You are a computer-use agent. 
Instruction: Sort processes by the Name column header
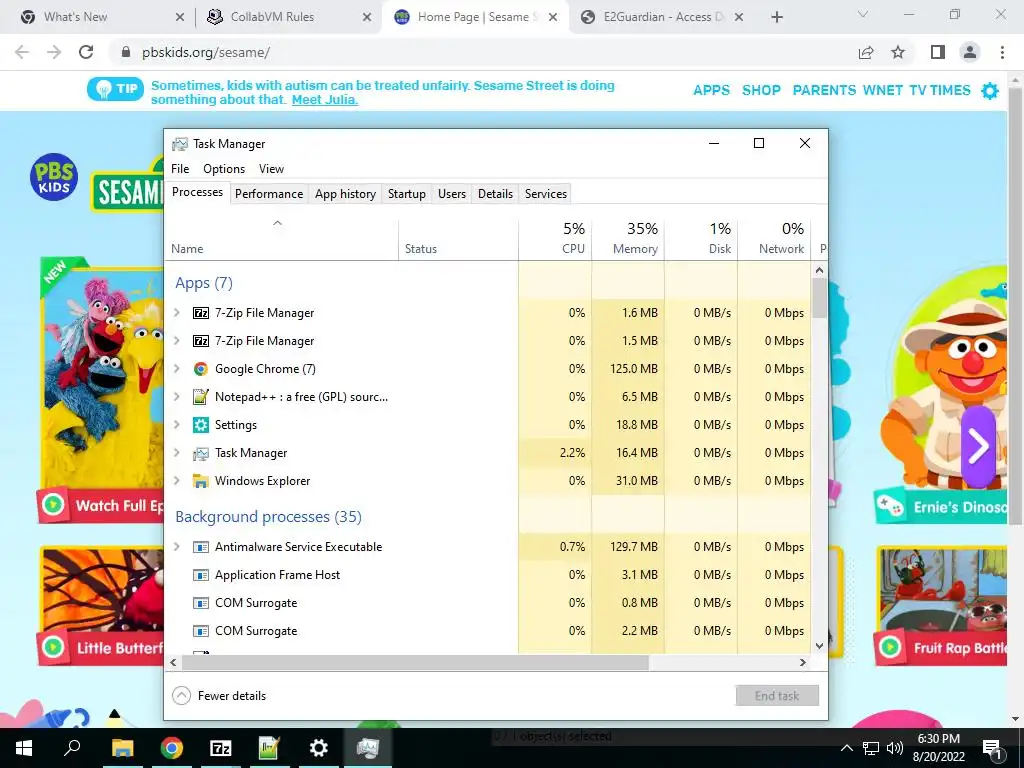[281, 239]
